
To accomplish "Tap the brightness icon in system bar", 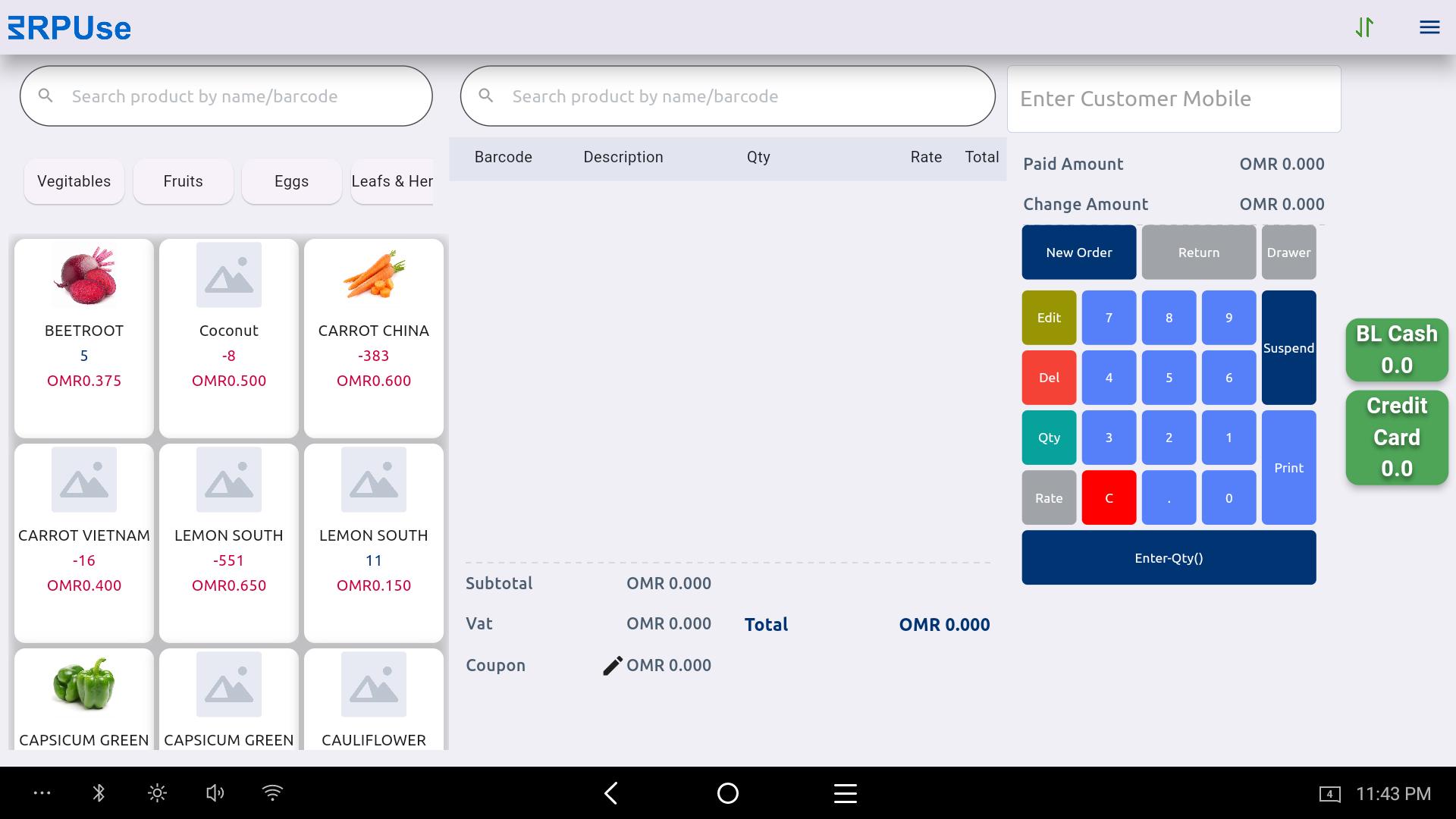I will click(x=157, y=793).
